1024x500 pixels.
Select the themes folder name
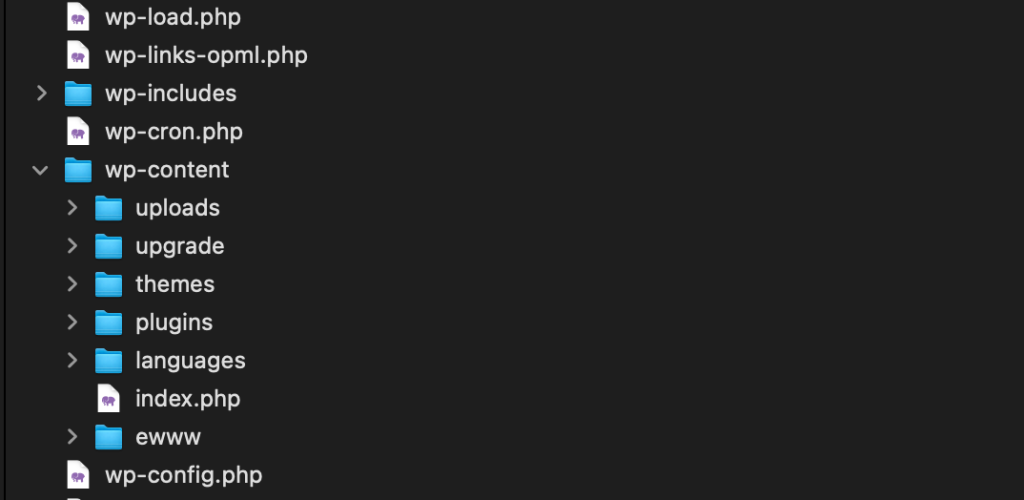pos(175,284)
